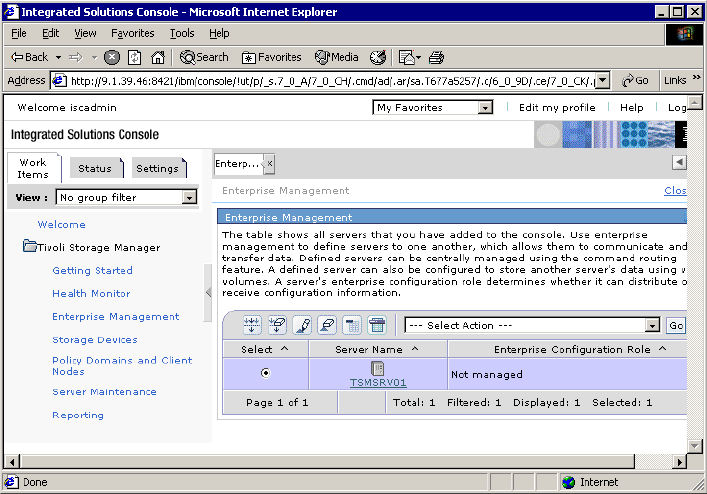Open the address bar URL history dropdown

(x=603, y=81)
